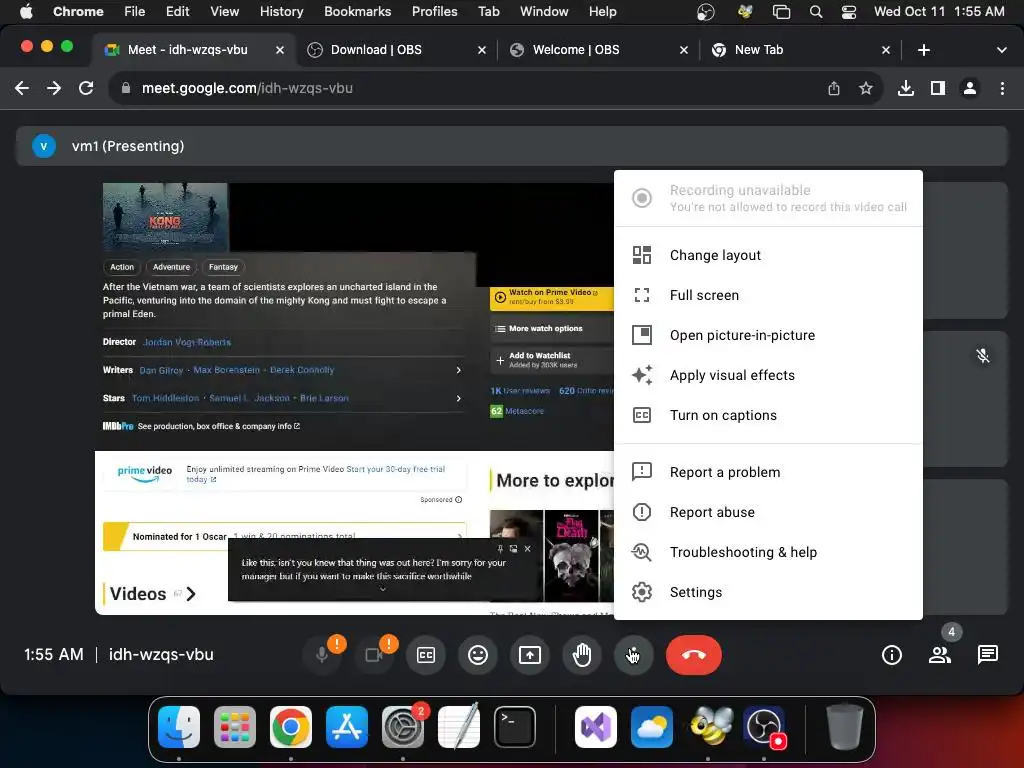This screenshot has height=768, width=1024.
Task: Go forward with the browser forward arrow
Action: click(x=54, y=88)
